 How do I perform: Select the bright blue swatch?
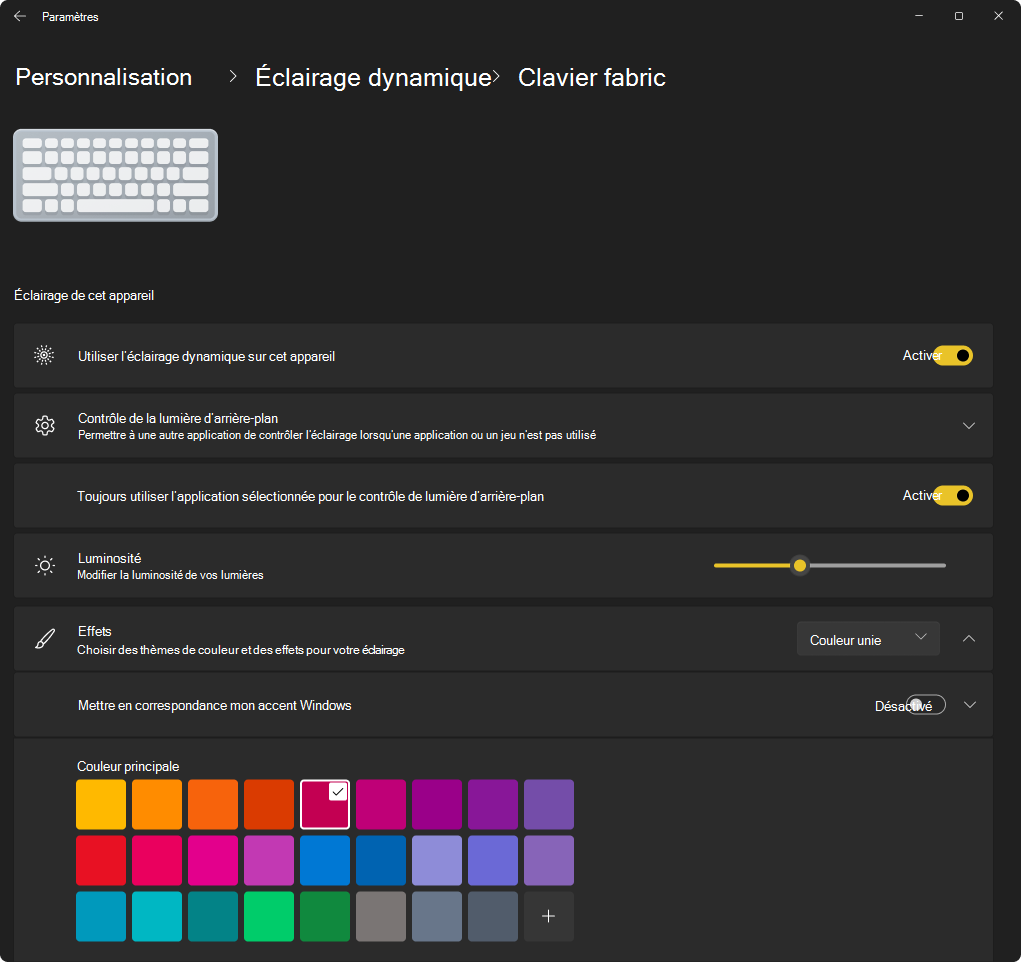pyautogui.click(x=325, y=860)
